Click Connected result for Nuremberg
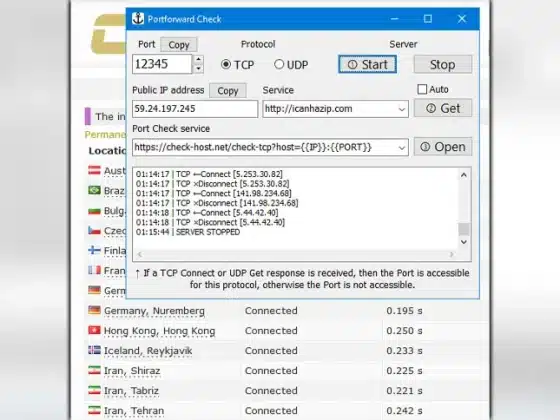Image resolution: width=560 pixels, height=420 pixels. (x=271, y=311)
